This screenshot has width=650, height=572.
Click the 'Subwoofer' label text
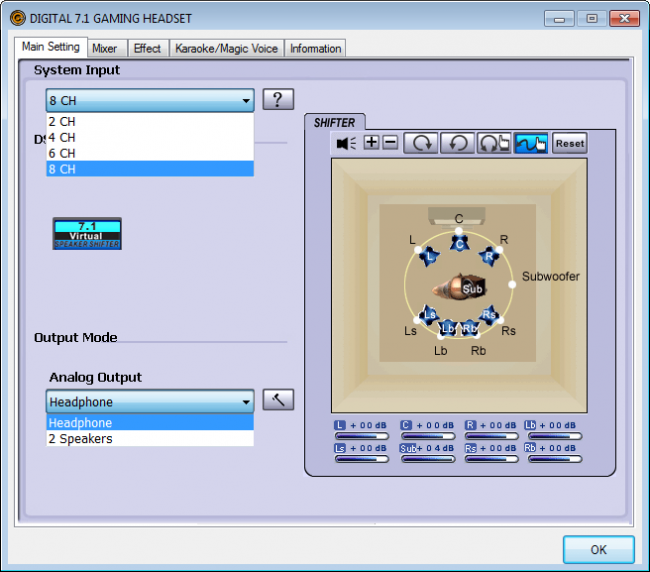click(551, 276)
